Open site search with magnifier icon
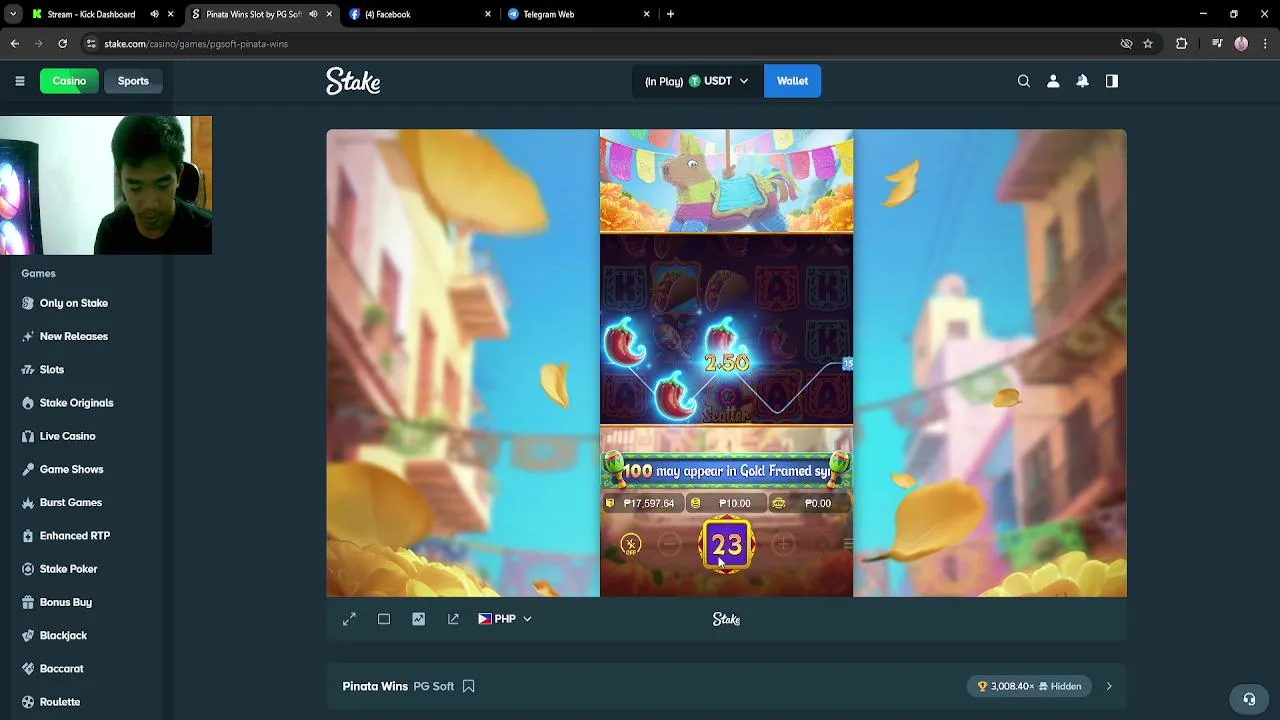1280x720 pixels. click(x=1023, y=81)
